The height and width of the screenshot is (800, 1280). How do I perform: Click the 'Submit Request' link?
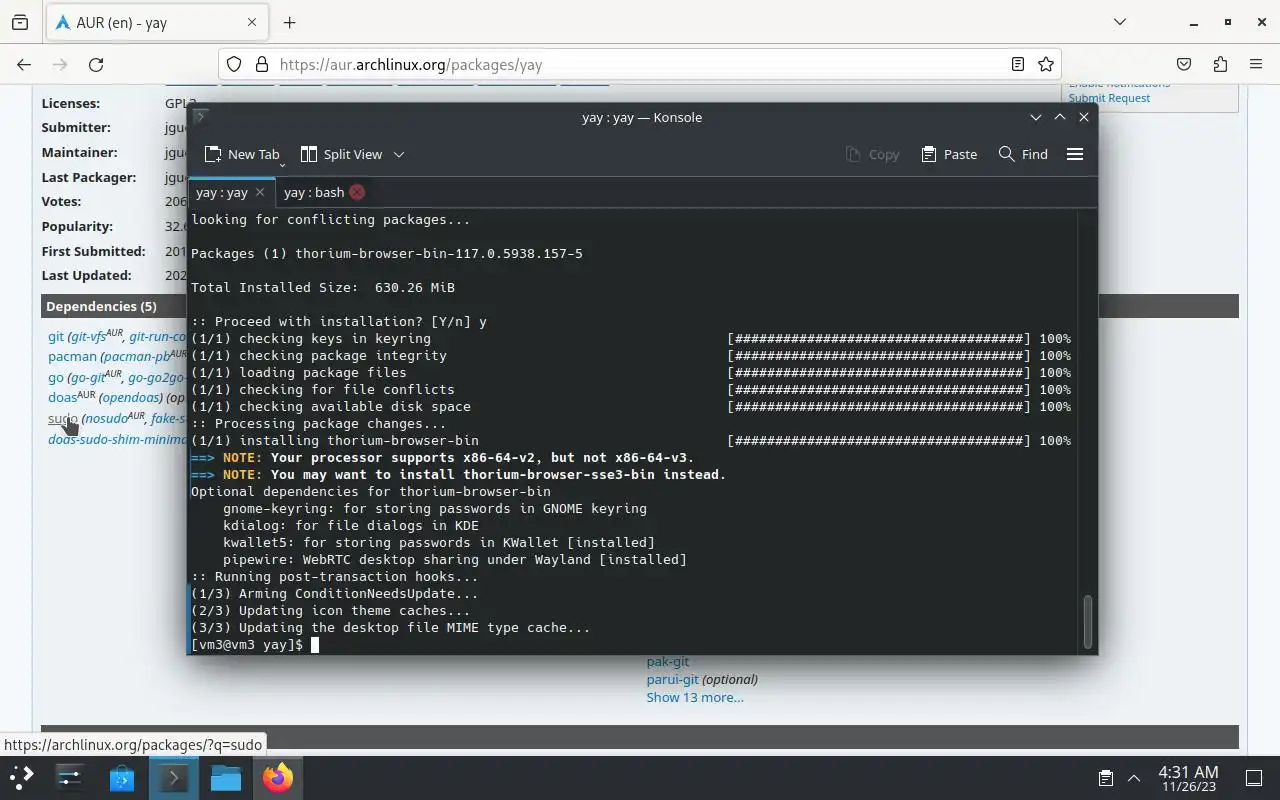1109,98
